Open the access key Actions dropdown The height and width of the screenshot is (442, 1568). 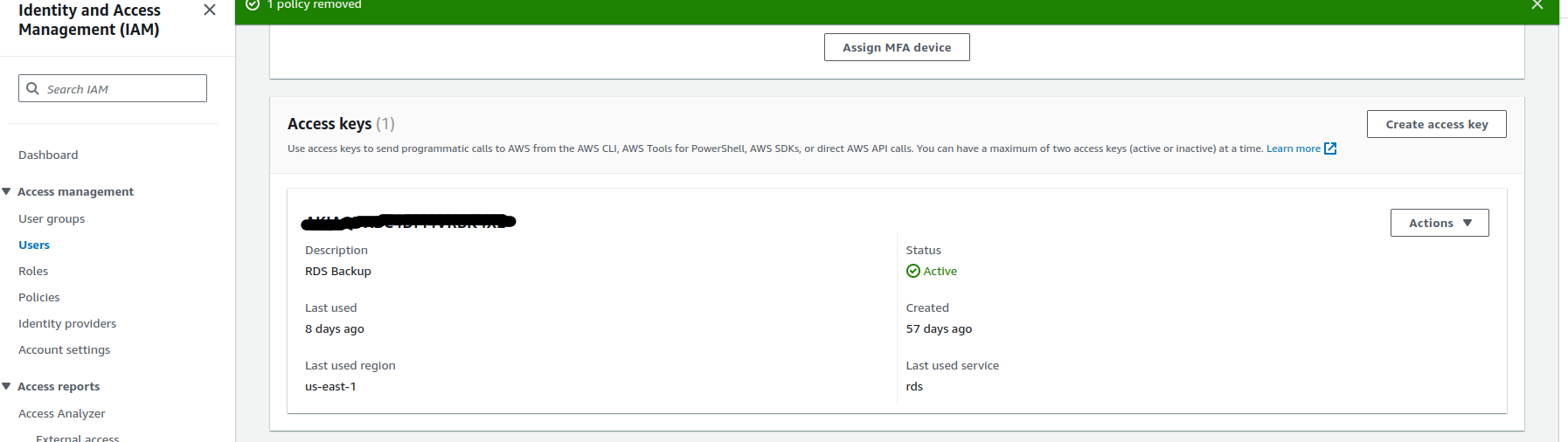point(1440,223)
